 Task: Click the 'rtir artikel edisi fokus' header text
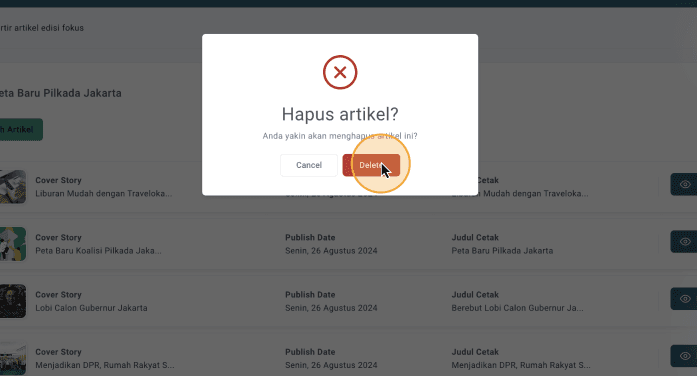tap(42, 28)
